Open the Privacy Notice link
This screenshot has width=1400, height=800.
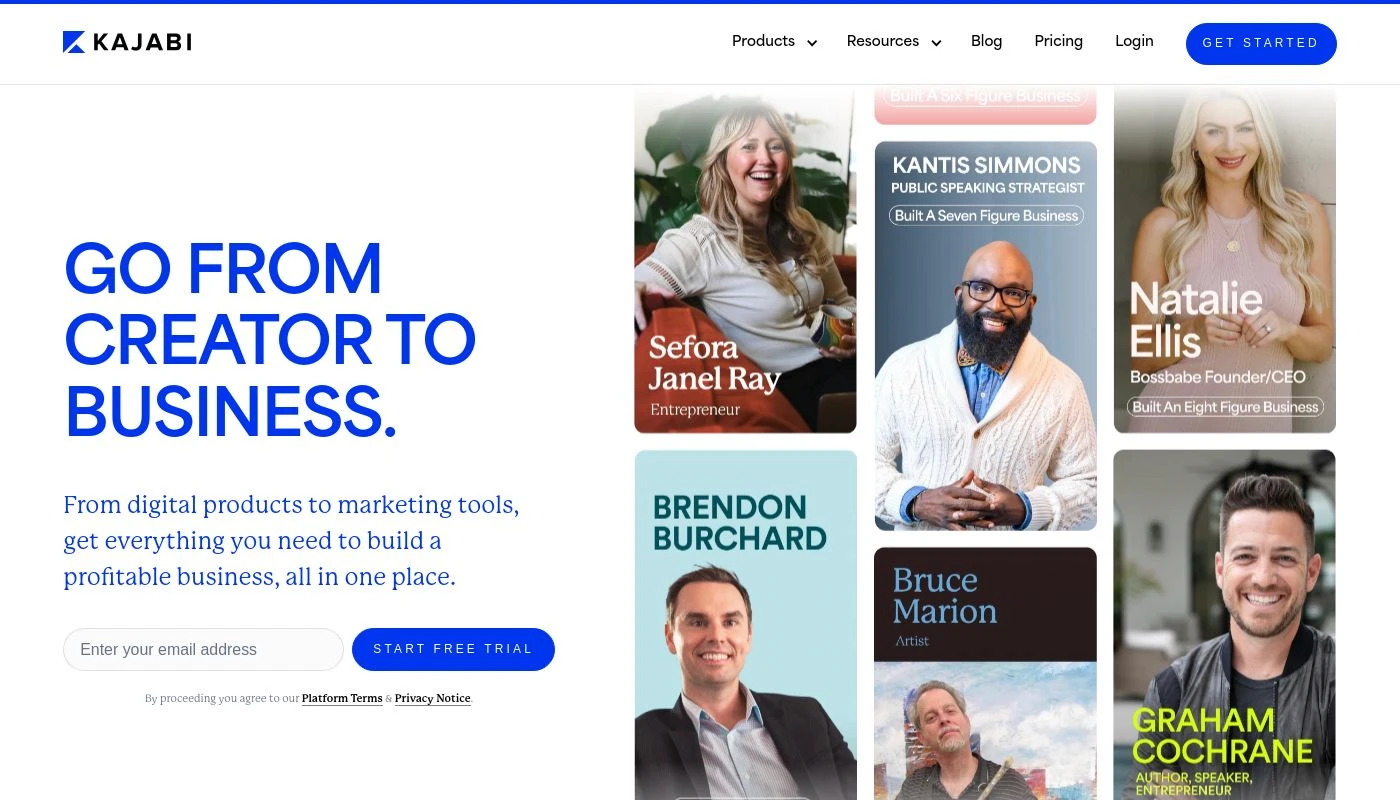[432, 698]
